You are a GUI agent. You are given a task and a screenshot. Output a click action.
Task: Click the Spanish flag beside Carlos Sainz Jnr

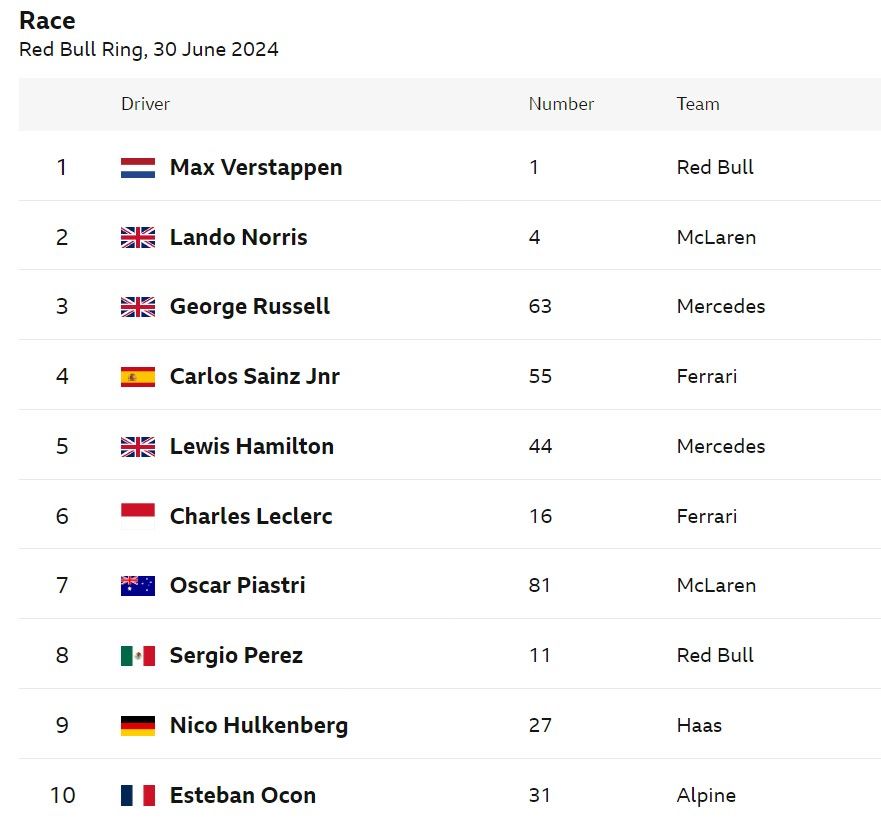tap(138, 377)
